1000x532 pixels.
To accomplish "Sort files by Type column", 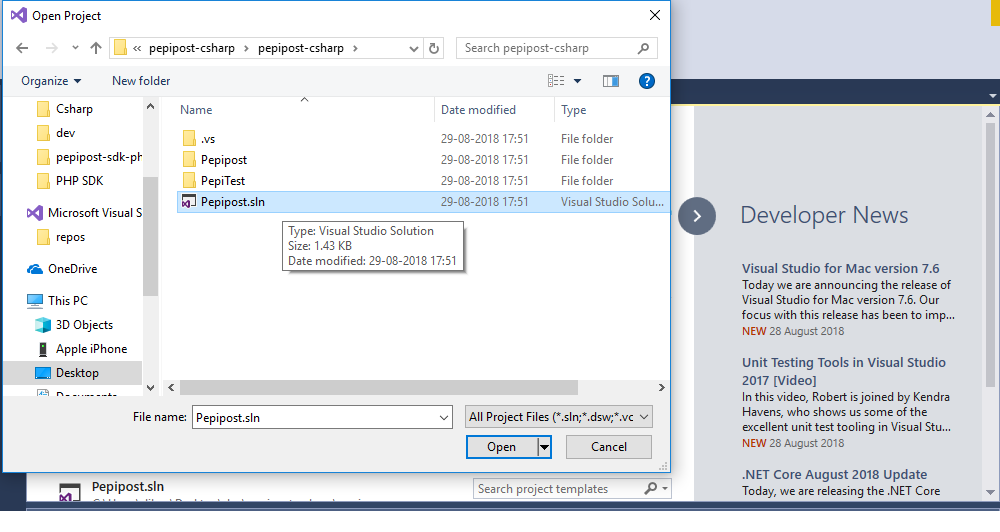I will coord(573,110).
